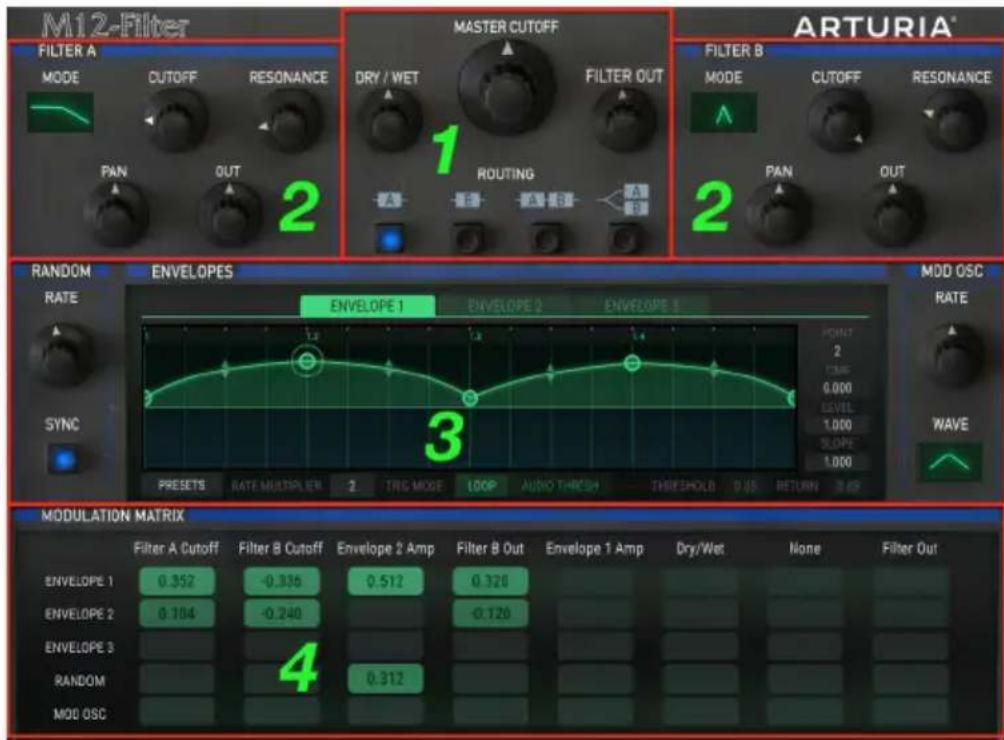Open the Filter B Cutoff destination column header

pyautogui.click(x=280, y=548)
